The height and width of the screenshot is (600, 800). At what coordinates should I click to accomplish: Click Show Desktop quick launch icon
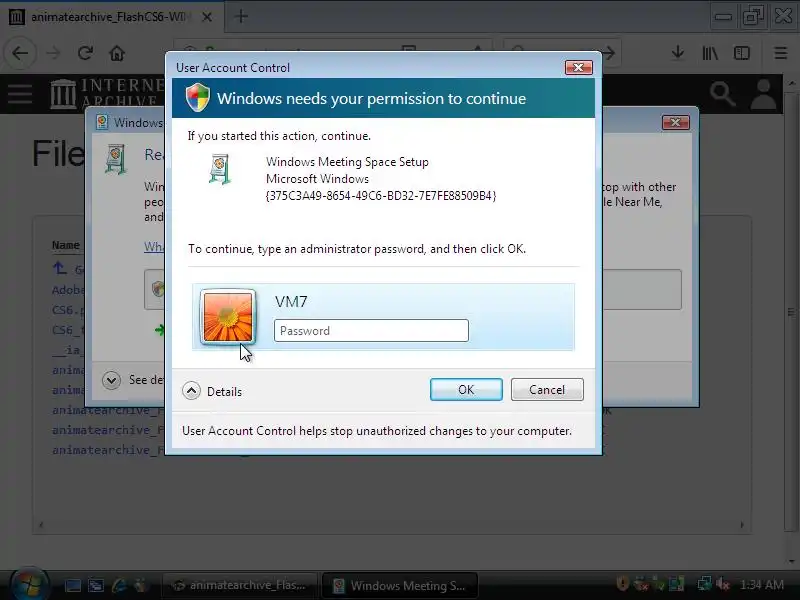pyautogui.click(x=72, y=585)
